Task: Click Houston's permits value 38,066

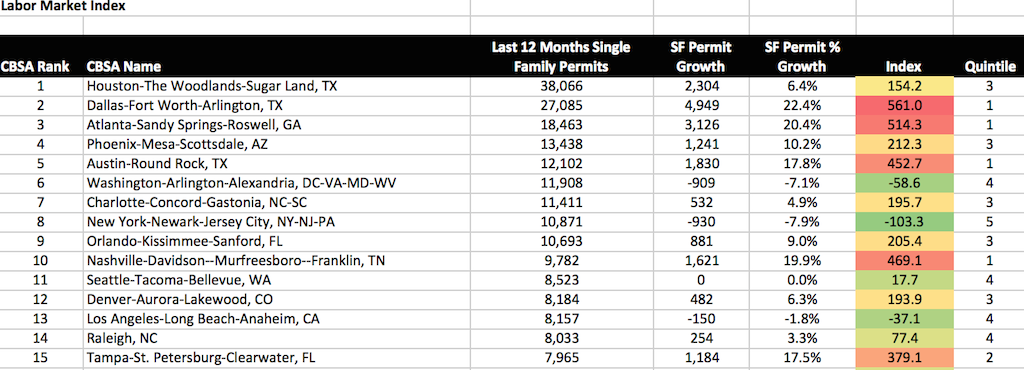Action: (562, 85)
